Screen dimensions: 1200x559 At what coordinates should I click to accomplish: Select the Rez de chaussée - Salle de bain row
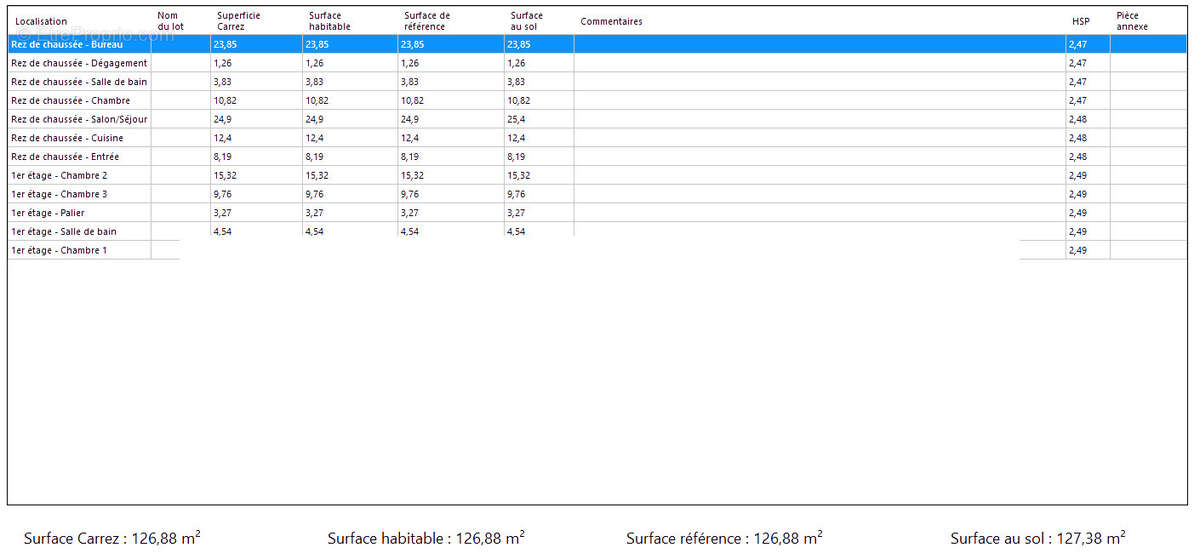598,82
